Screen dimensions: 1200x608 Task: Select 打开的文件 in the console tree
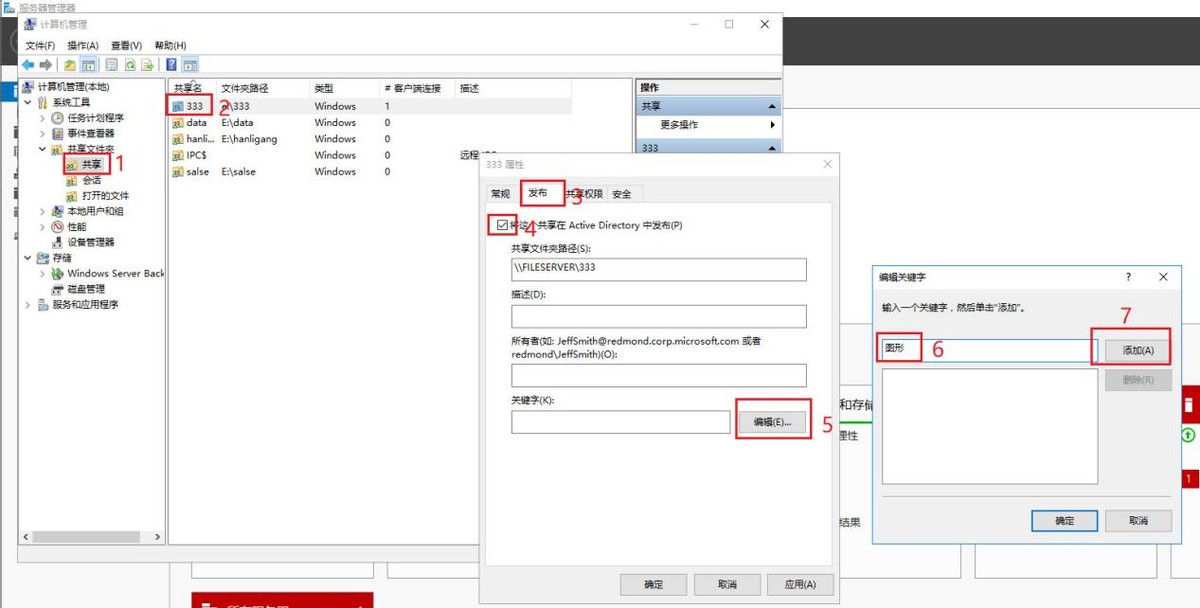click(x=106, y=194)
